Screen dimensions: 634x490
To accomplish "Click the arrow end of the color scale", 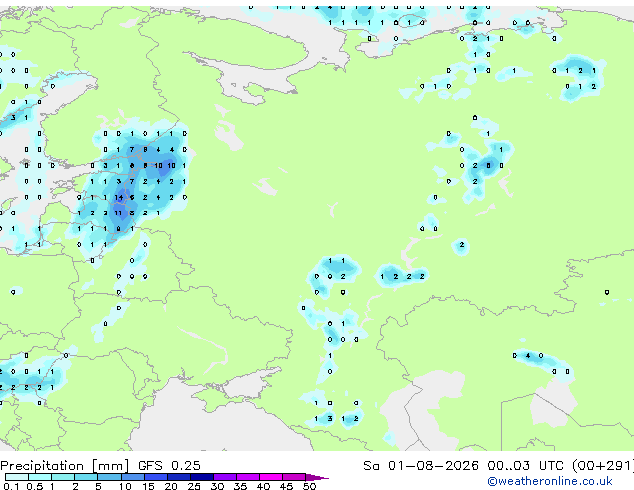I will (x=317, y=477).
